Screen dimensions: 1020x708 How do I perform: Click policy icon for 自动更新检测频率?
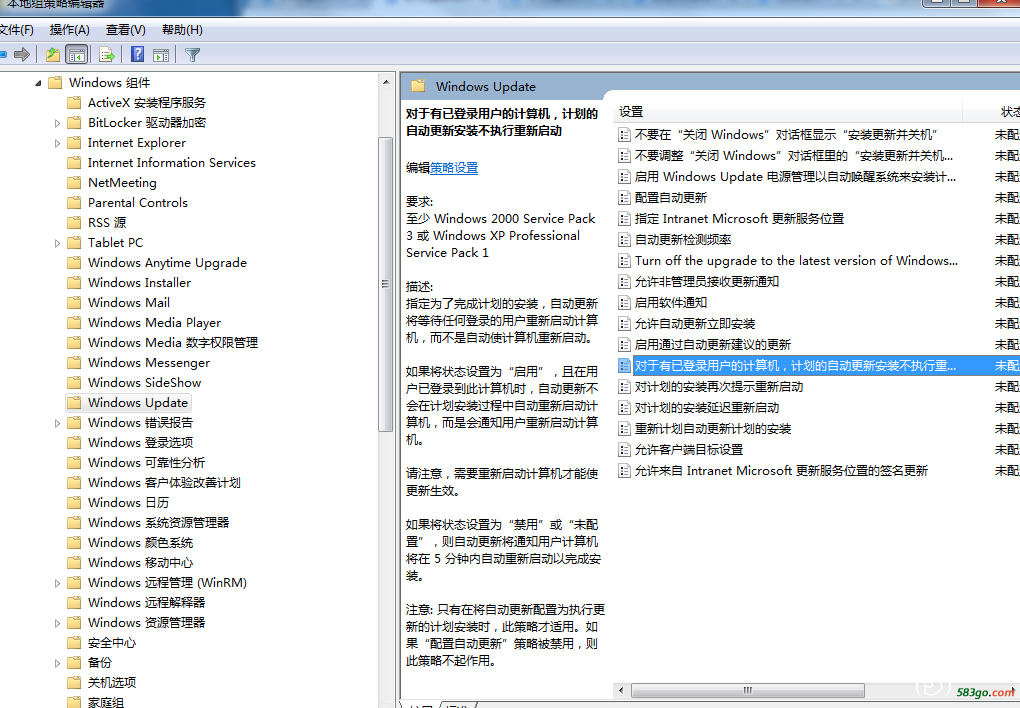tap(624, 239)
